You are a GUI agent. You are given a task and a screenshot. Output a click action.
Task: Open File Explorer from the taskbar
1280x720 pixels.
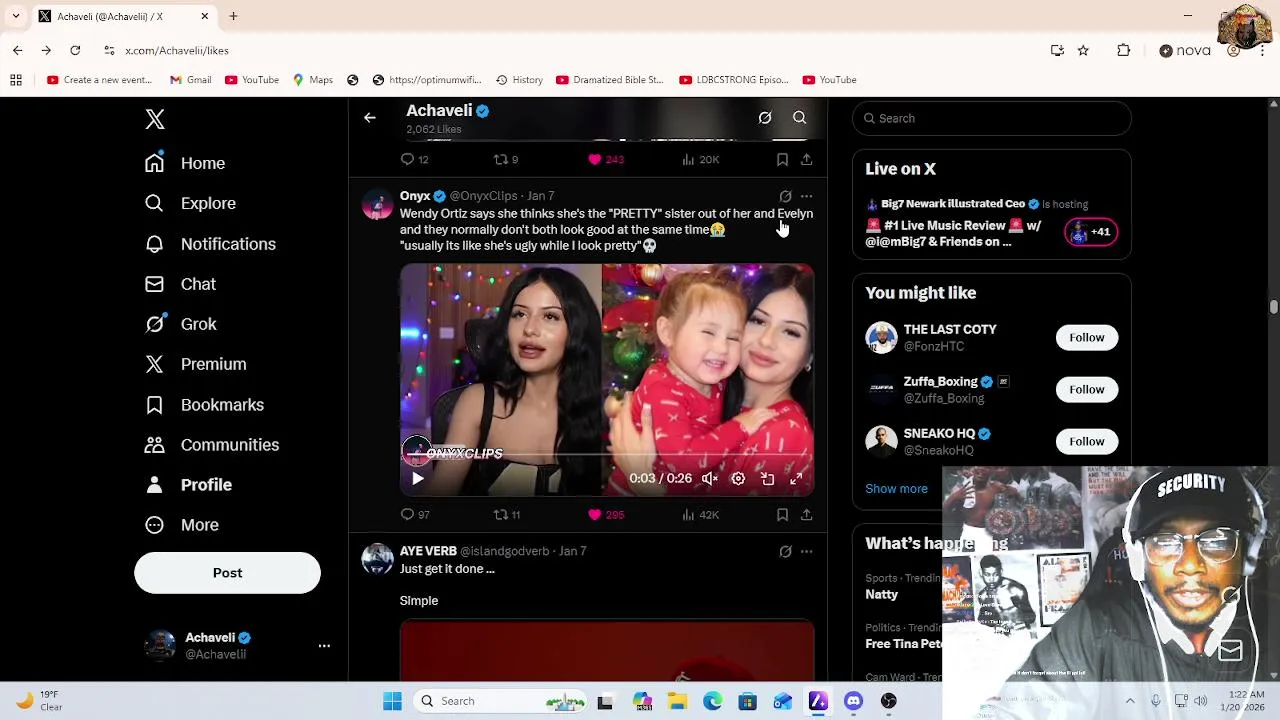(677, 701)
